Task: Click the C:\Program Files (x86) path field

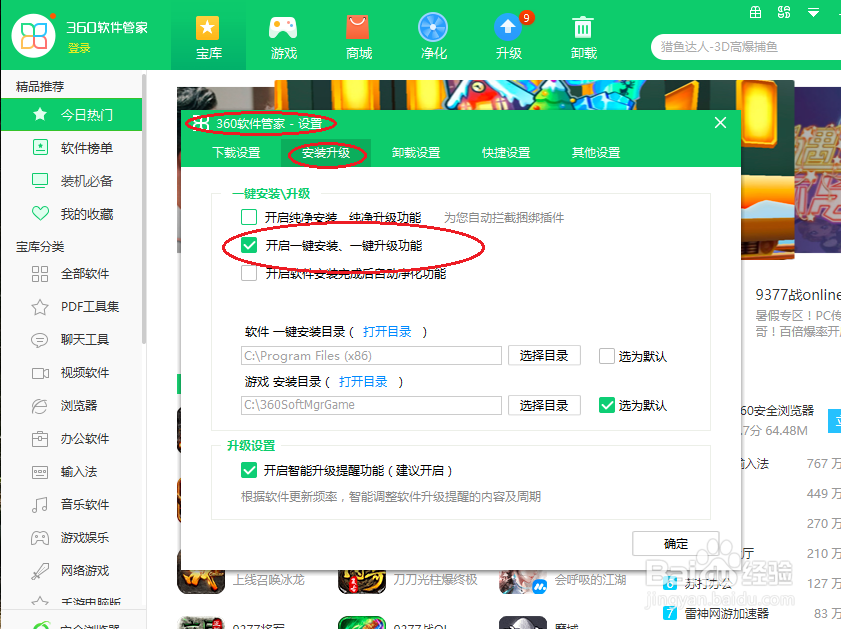Action: click(x=371, y=356)
